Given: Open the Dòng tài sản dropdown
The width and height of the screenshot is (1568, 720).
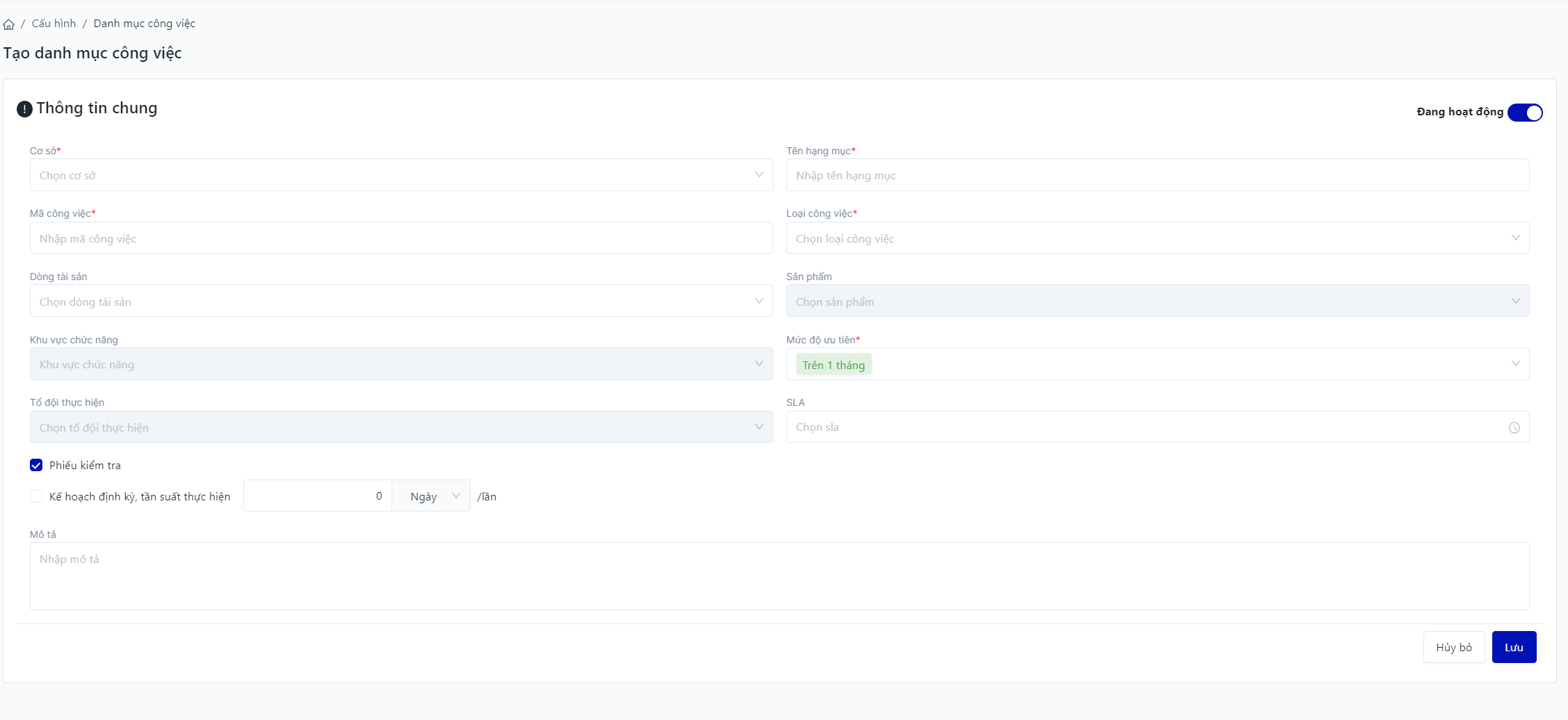Looking at the screenshot, I should tap(401, 302).
